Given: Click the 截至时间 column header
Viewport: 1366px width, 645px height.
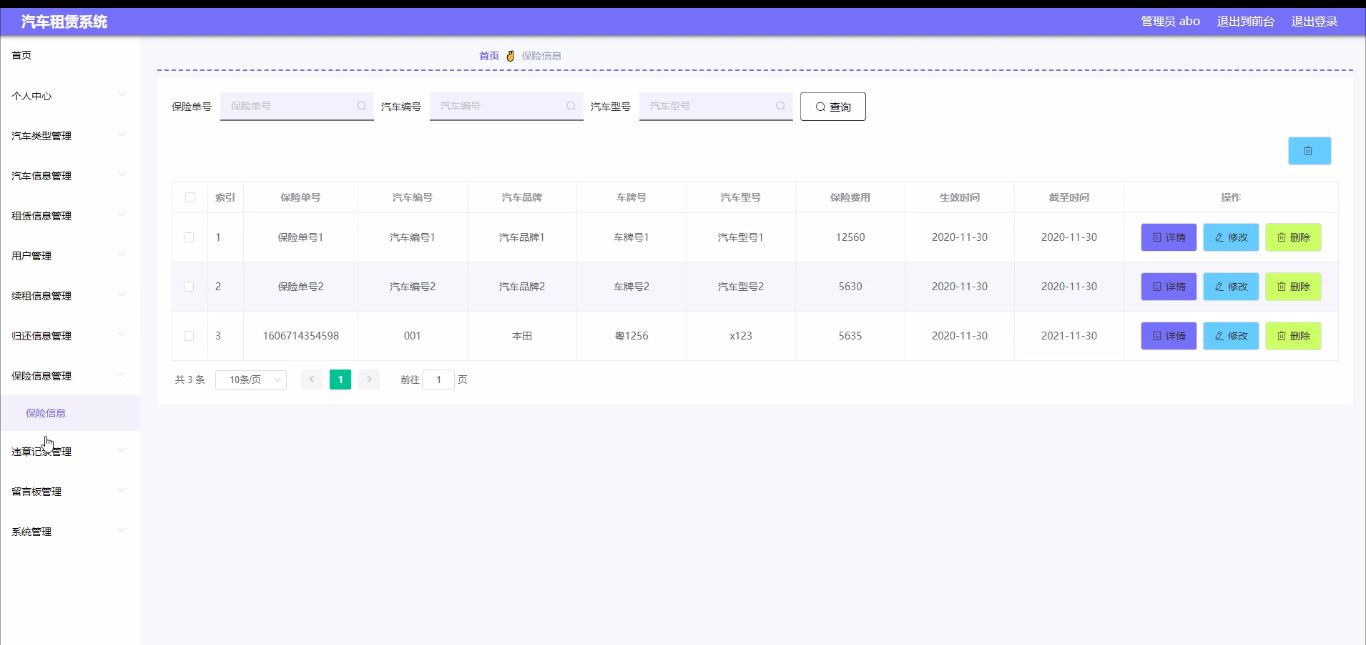Looking at the screenshot, I should click(x=1069, y=198).
